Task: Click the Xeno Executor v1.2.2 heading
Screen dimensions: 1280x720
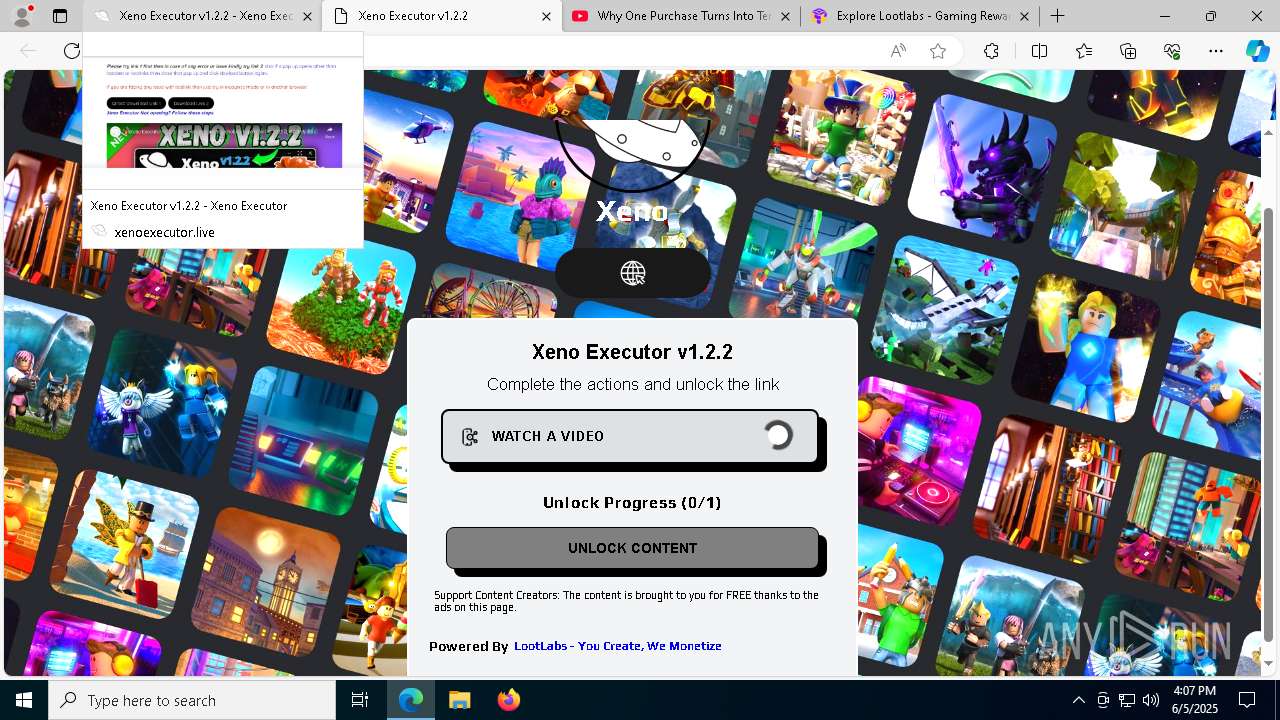Action: [632, 352]
